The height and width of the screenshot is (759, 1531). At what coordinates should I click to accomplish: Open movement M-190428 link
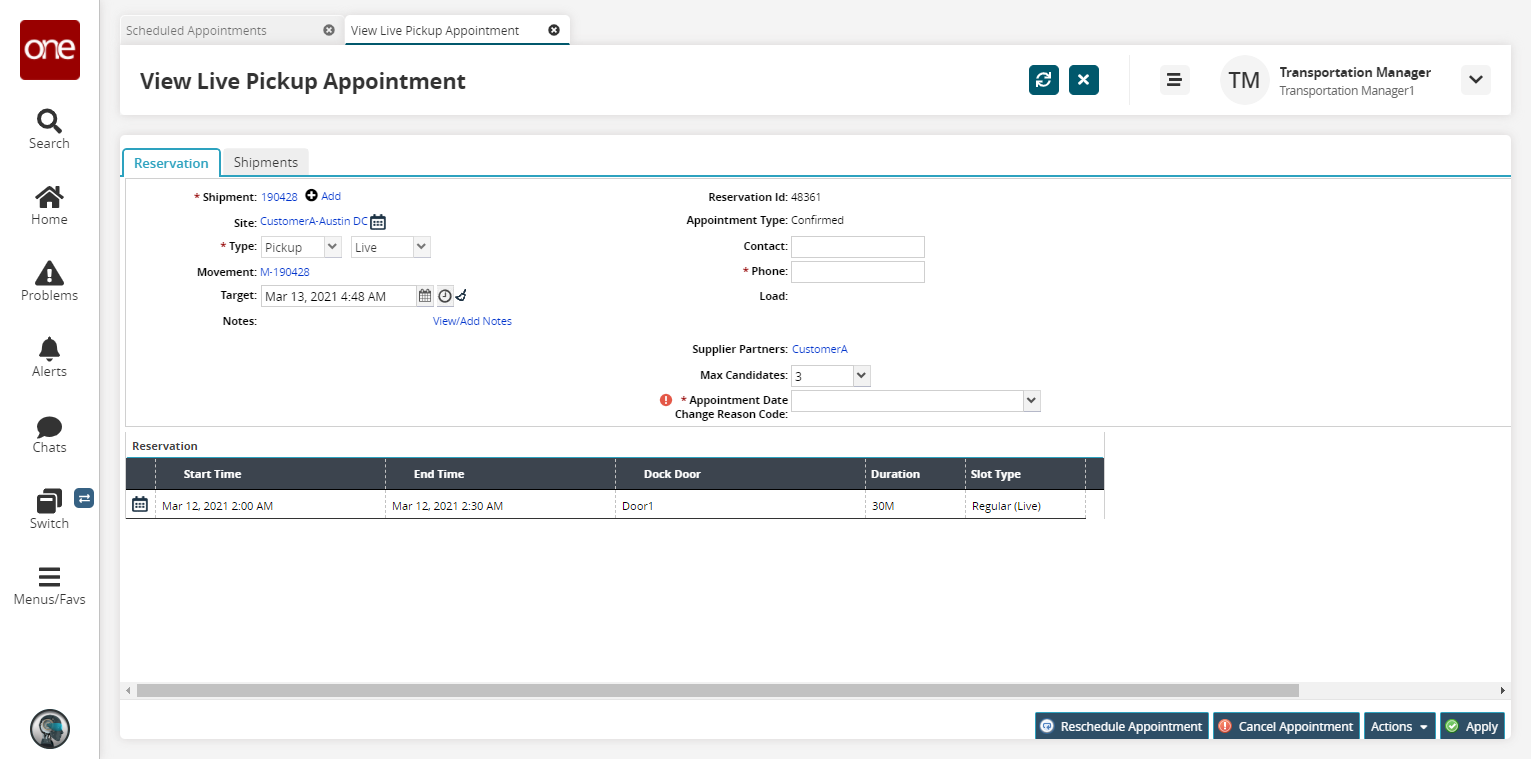point(285,272)
